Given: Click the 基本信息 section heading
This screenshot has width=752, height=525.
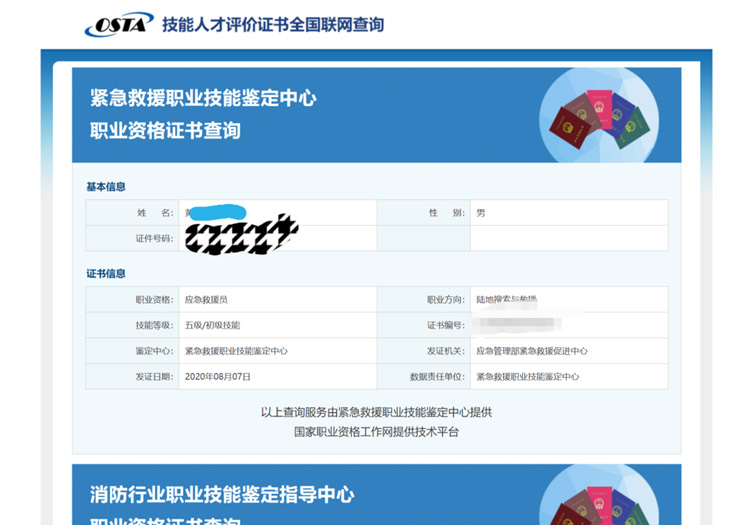Looking at the screenshot, I should tap(106, 187).
